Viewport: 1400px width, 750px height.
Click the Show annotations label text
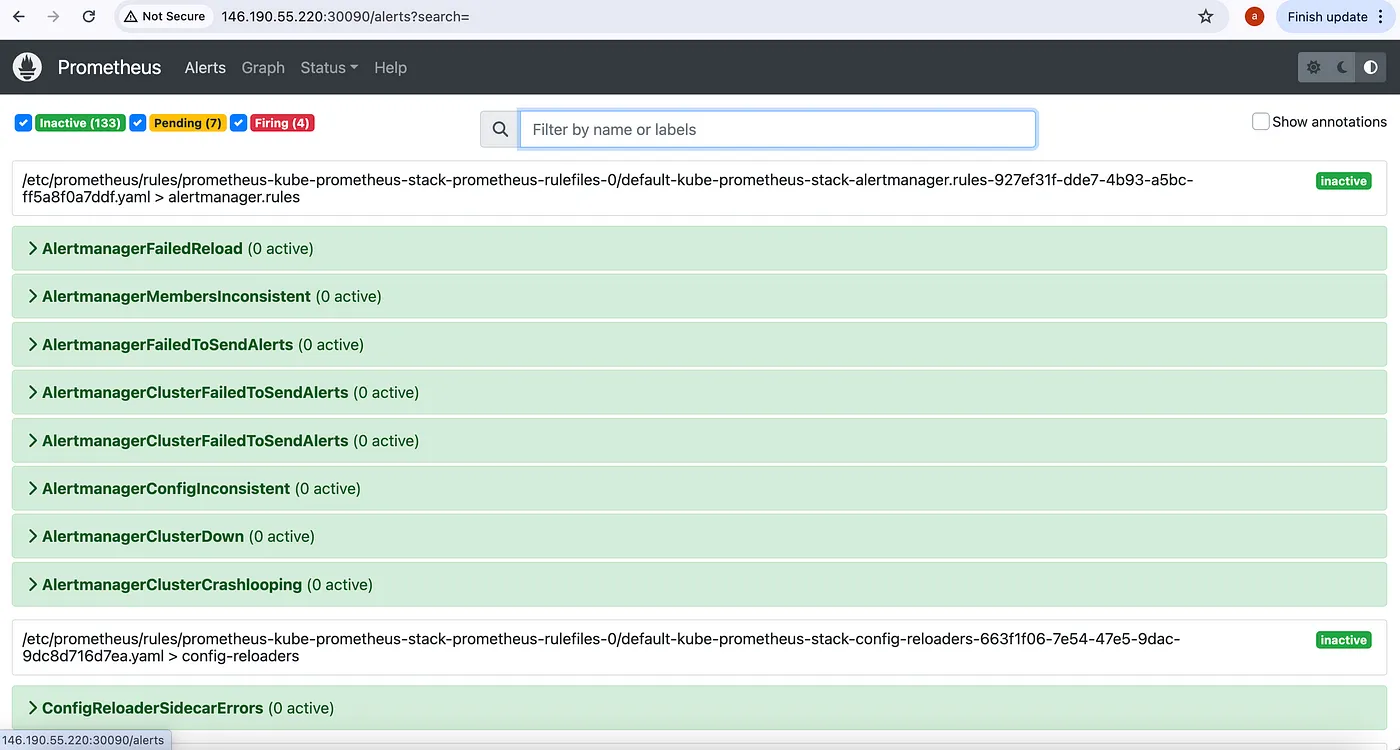[1329, 121]
